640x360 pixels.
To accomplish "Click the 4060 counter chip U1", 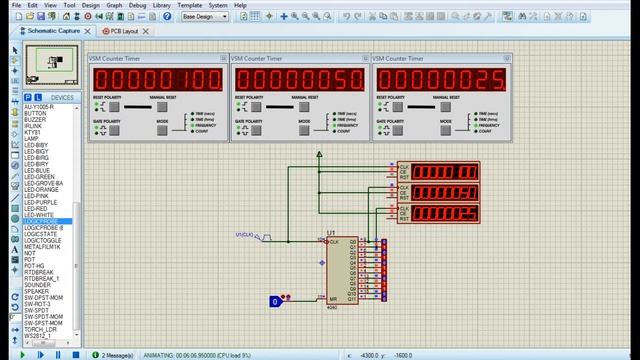I will click(x=342, y=270).
